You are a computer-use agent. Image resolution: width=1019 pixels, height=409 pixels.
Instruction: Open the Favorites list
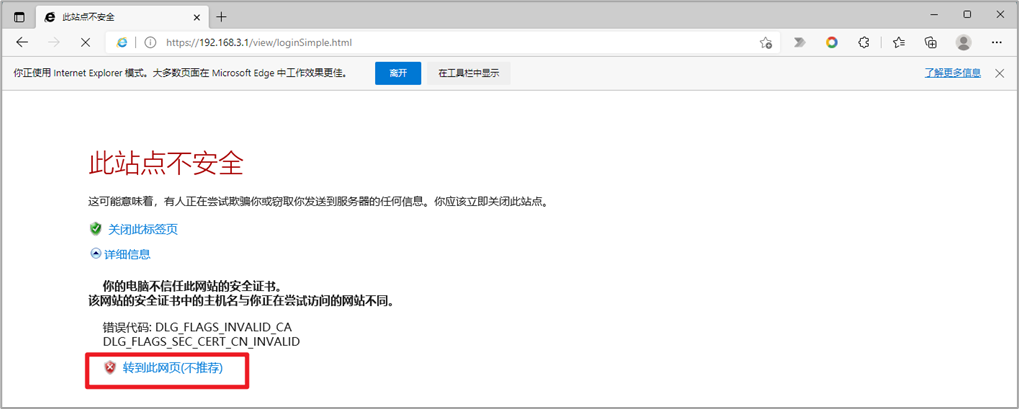coord(898,43)
